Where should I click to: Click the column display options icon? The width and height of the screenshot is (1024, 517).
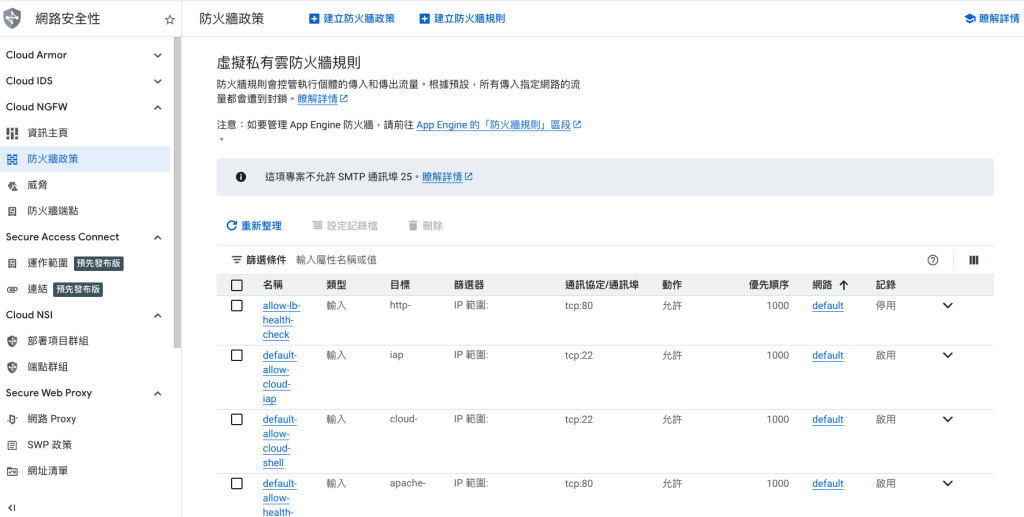(973, 260)
